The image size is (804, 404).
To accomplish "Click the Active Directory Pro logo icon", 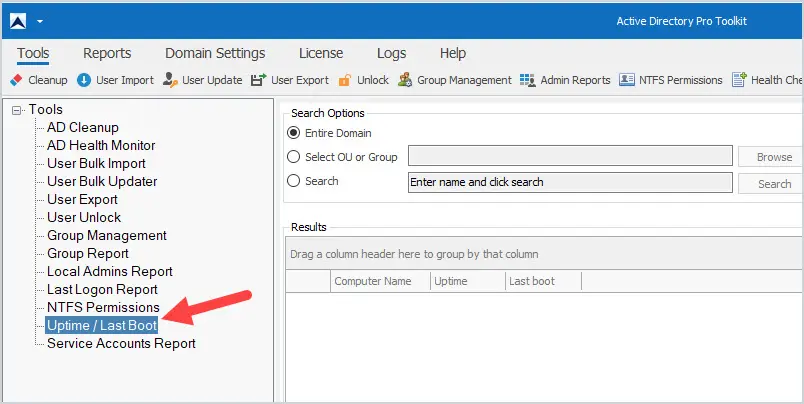I will (18, 22).
